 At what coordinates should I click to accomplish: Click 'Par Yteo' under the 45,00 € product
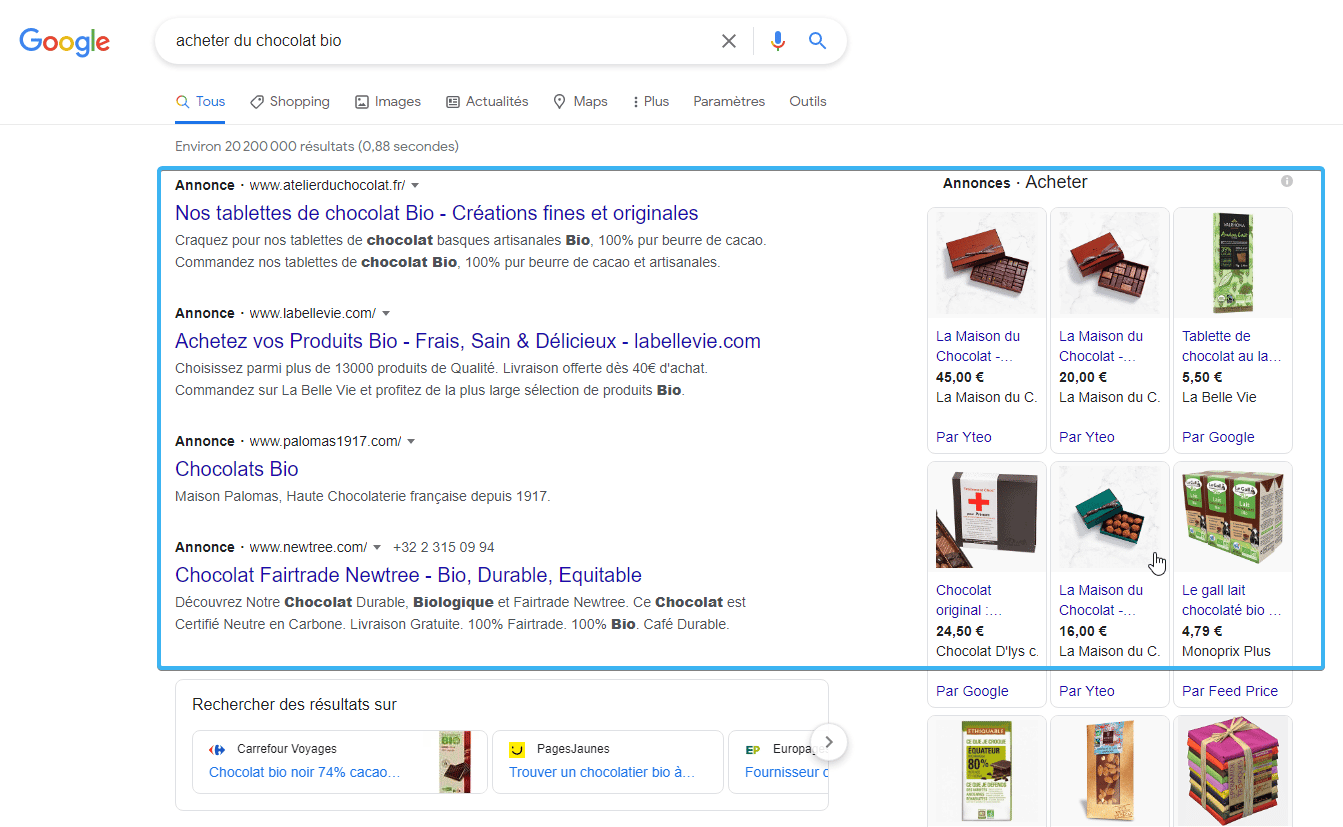[x=964, y=437]
